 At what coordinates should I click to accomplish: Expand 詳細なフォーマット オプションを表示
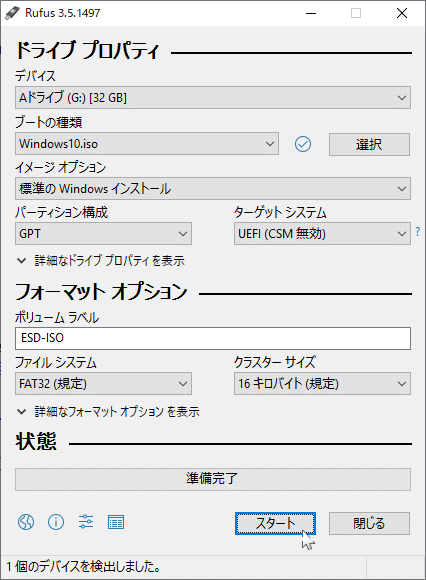click(x=108, y=411)
